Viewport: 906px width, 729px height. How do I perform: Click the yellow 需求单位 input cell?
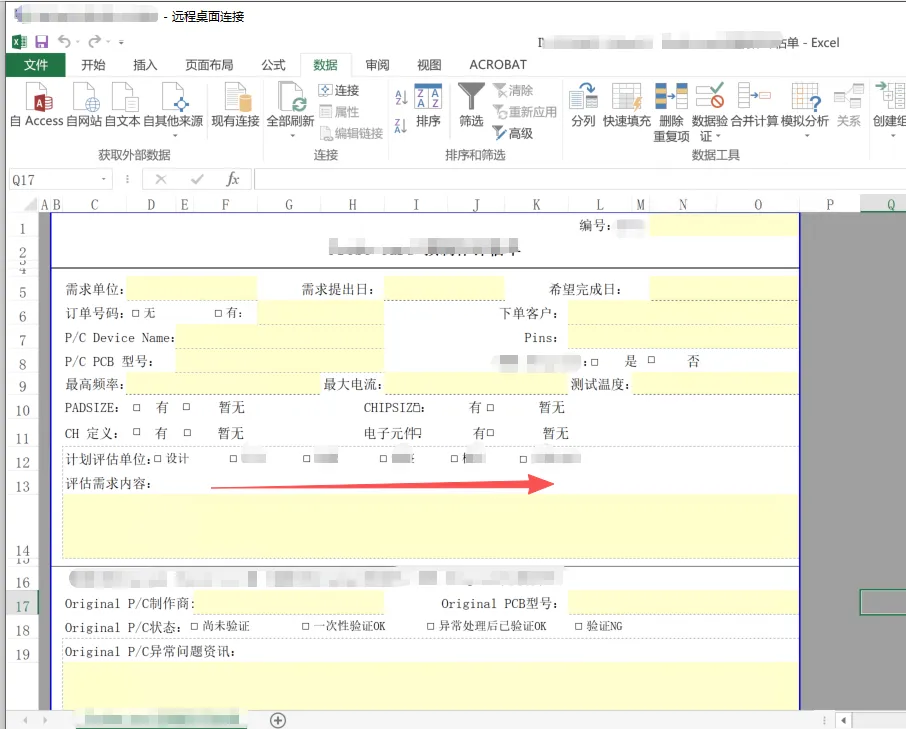click(x=192, y=289)
